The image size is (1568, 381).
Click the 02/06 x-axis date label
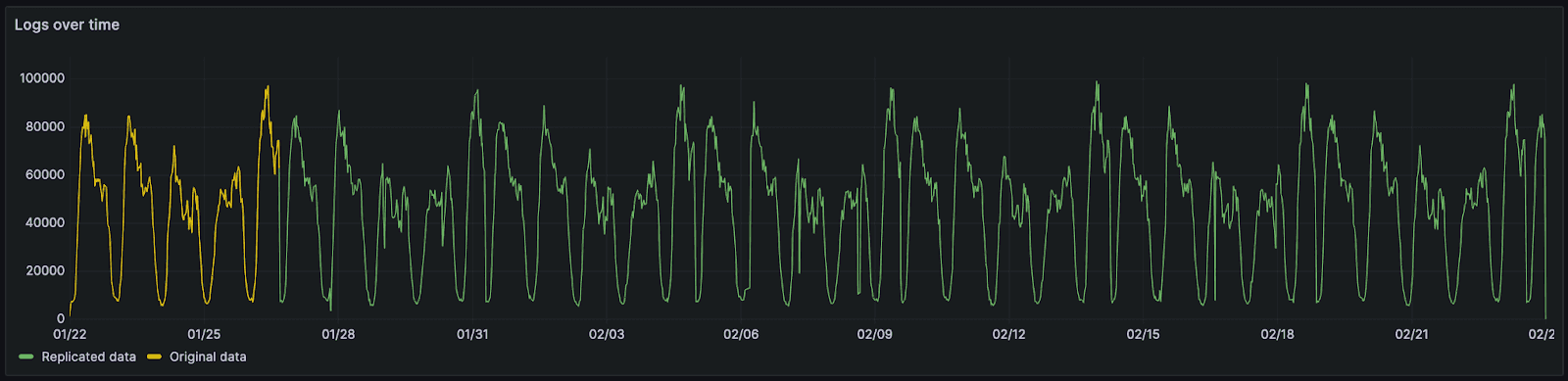pos(741,334)
